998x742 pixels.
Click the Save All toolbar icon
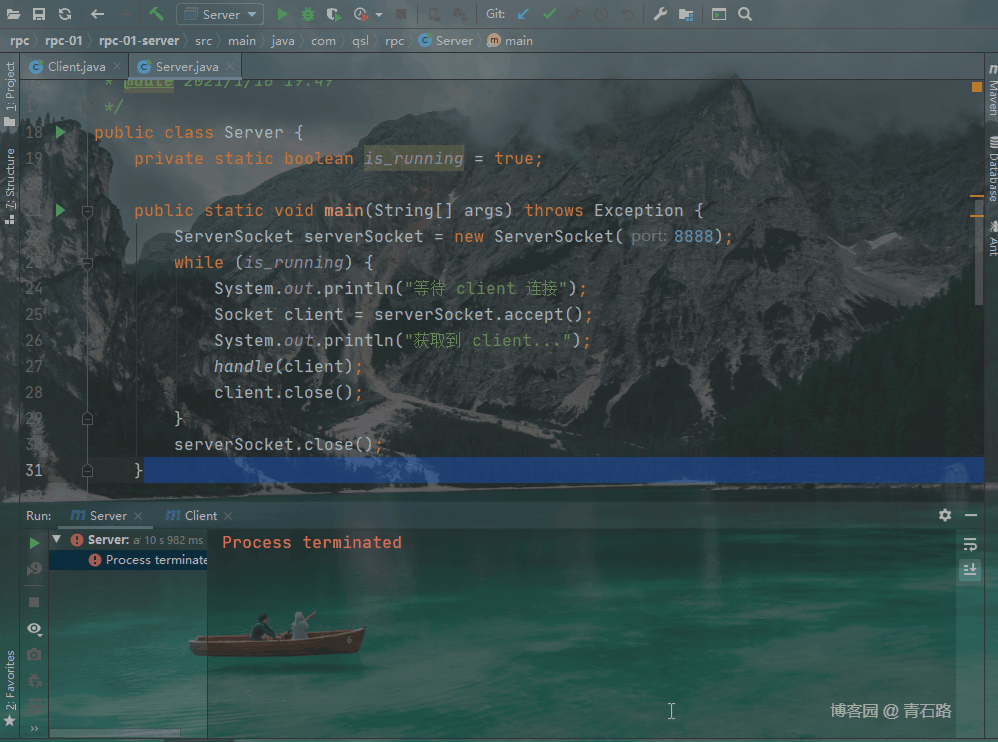(39, 14)
